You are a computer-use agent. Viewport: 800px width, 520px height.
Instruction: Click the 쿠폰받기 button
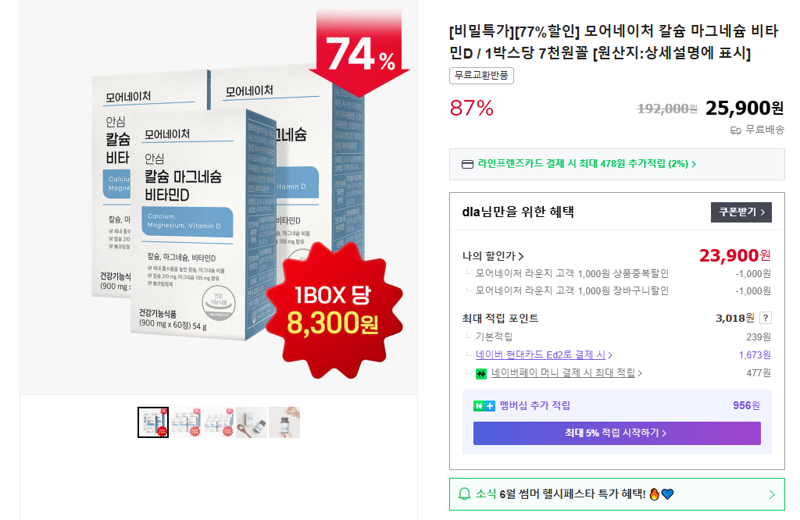pyautogui.click(x=741, y=212)
